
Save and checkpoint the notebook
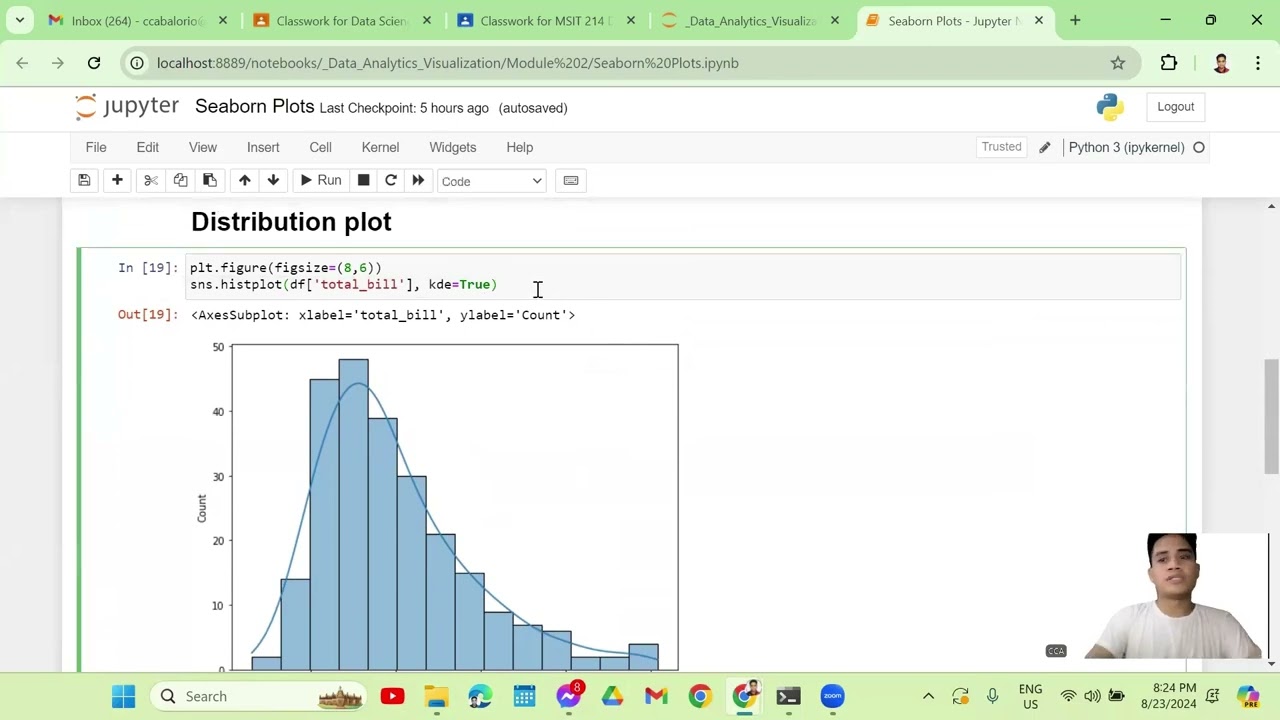pyautogui.click(x=84, y=181)
